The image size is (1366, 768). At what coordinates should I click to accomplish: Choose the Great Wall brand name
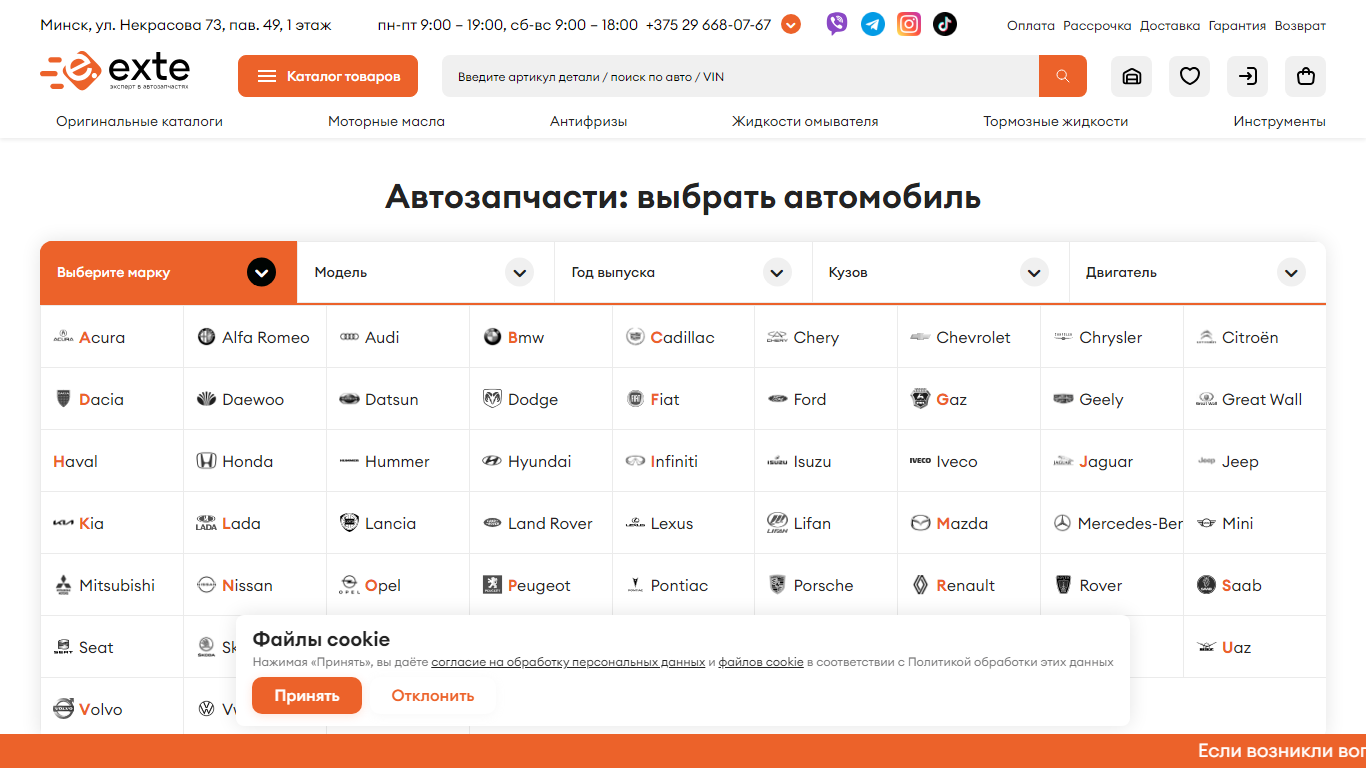click(1262, 400)
